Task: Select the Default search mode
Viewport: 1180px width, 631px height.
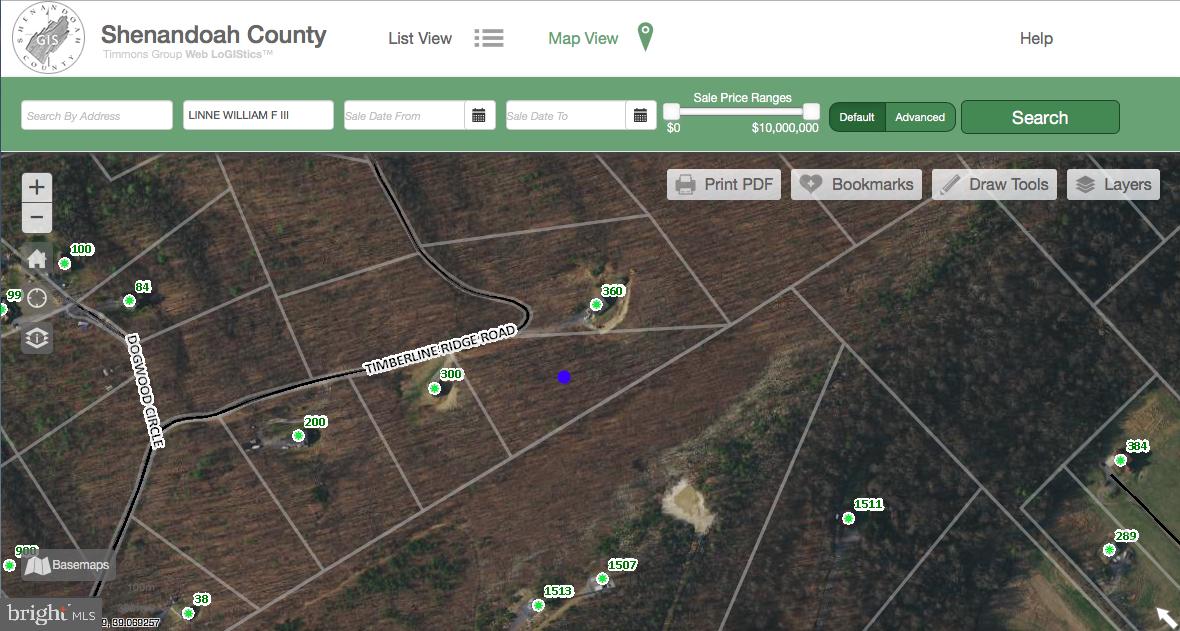Action: pyautogui.click(x=857, y=117)
